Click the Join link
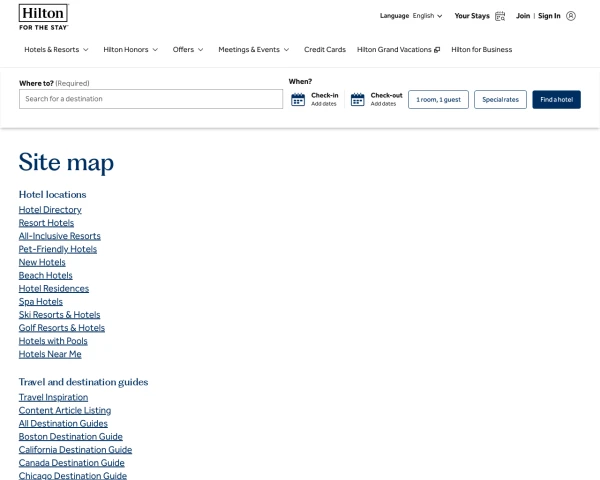600x480 pixels. point(523,16)
